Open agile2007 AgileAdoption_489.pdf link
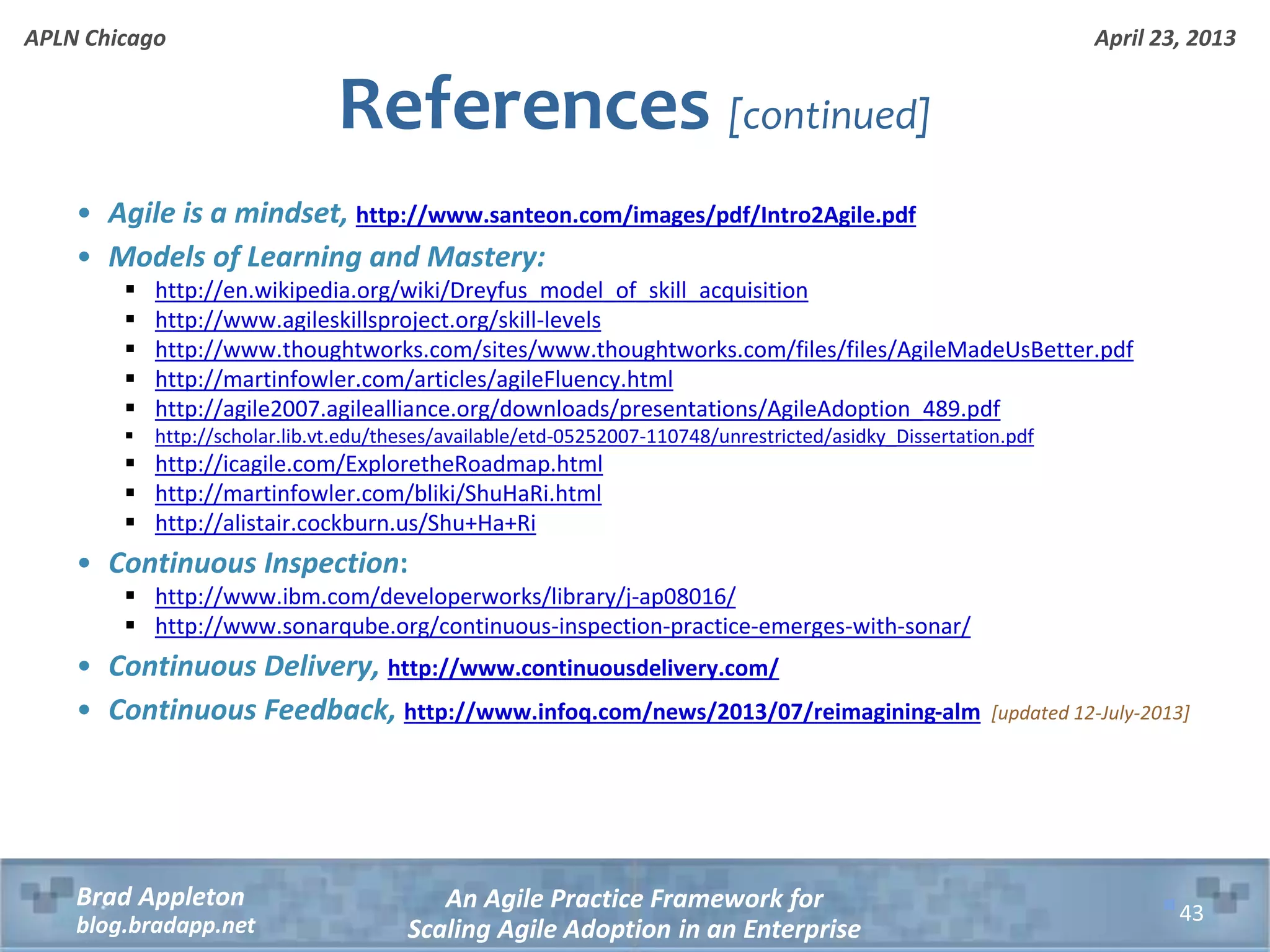The image size is (1270, 952). point(577,409)
